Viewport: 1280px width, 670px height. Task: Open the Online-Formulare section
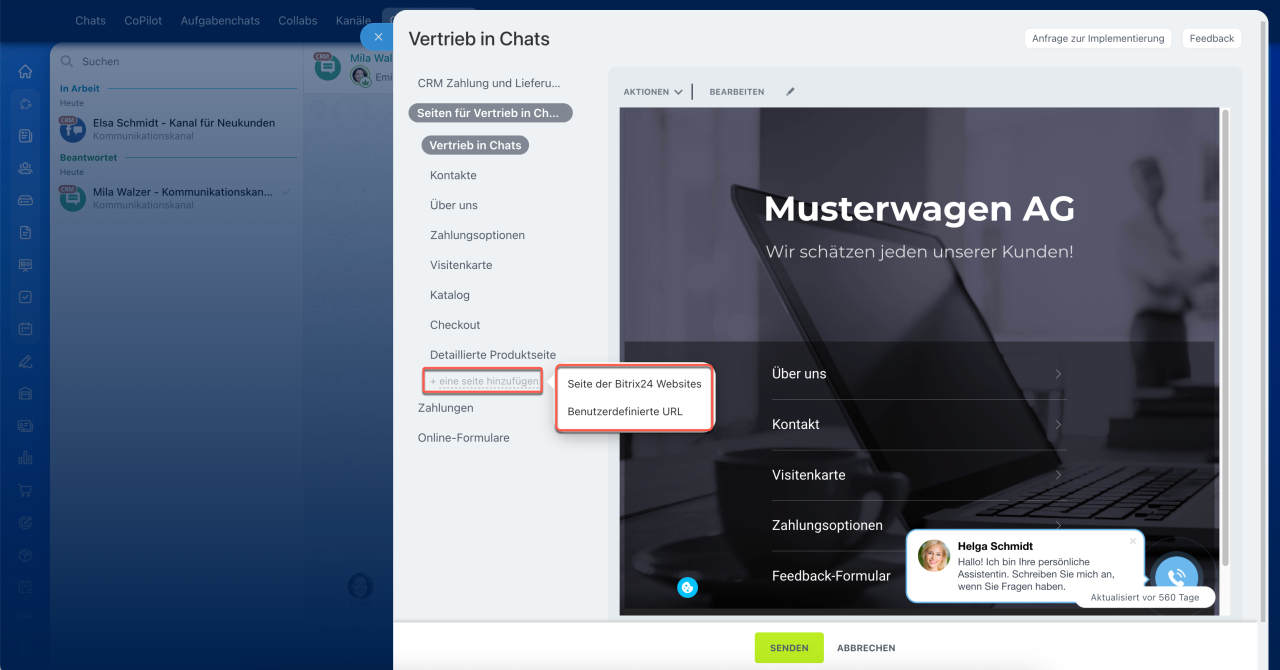(464, 438)
